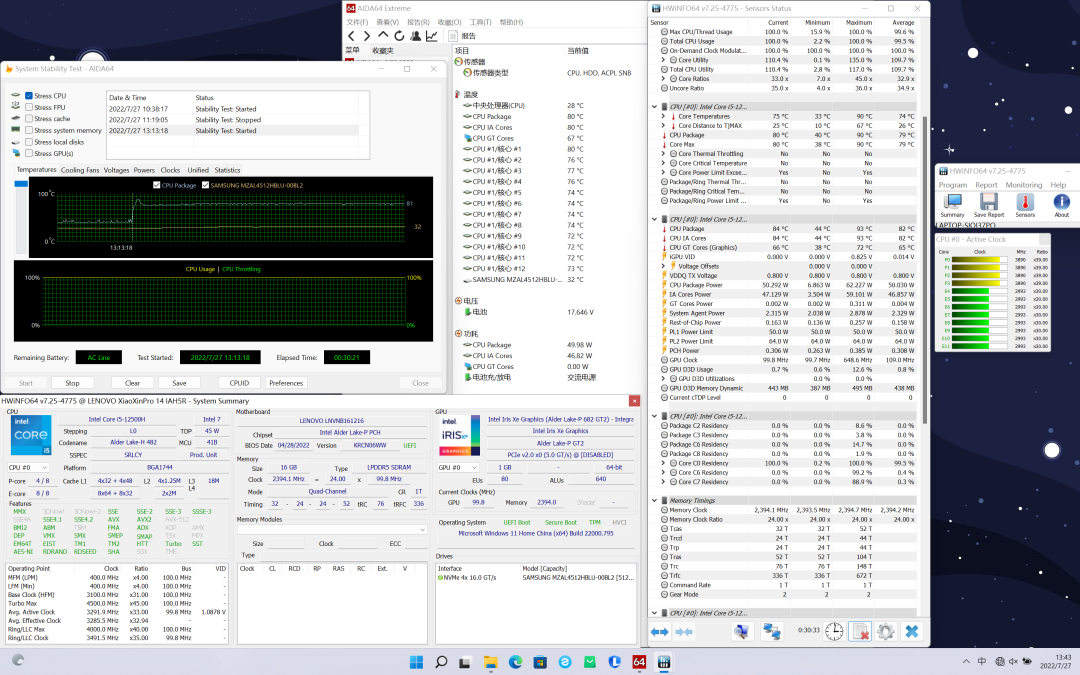
Task: Click the HWiNFO Summary toolbar icon
Action: pyautogui.click(x=952, y=203)
